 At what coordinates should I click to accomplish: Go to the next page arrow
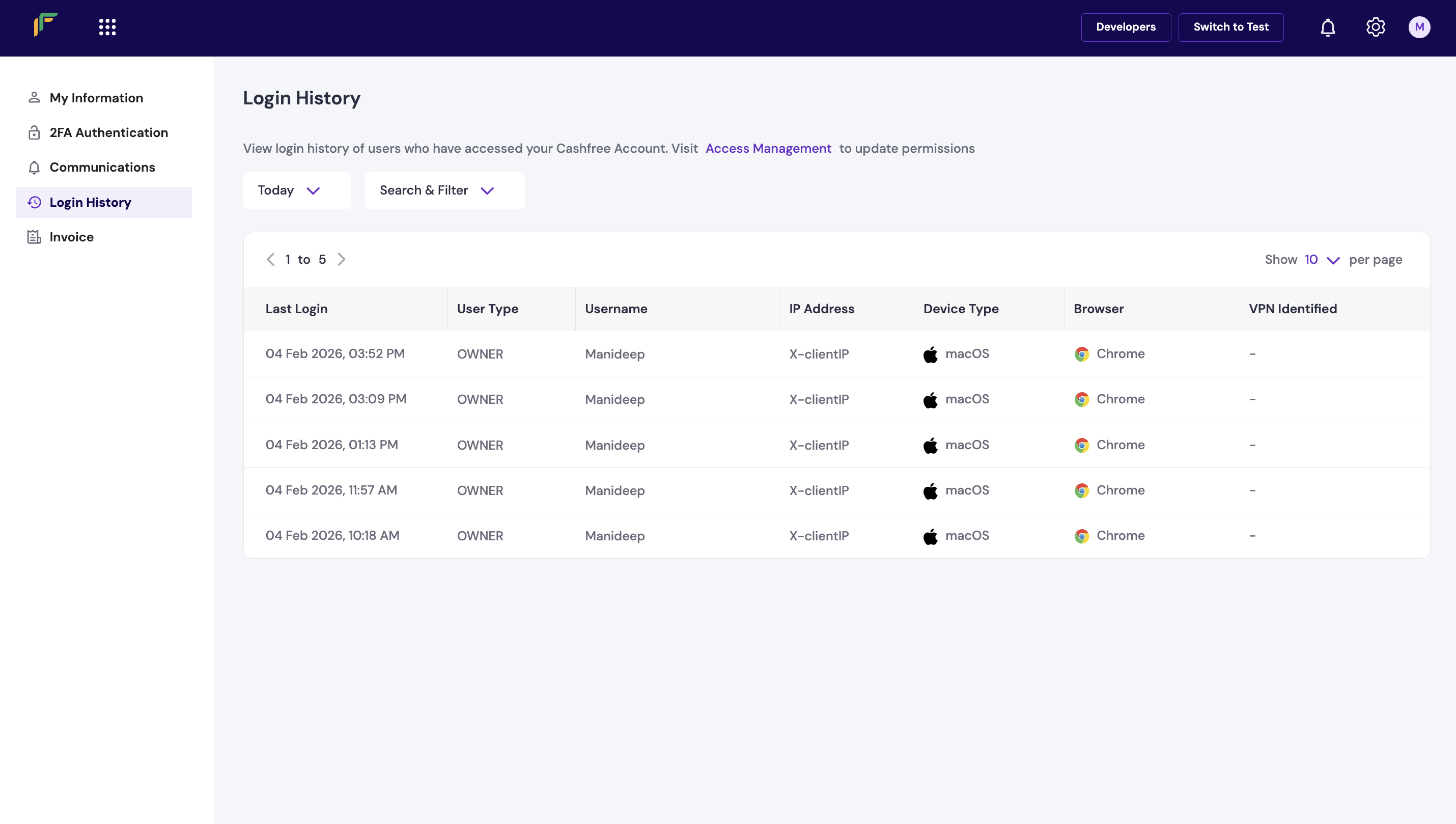click(341, 259)
